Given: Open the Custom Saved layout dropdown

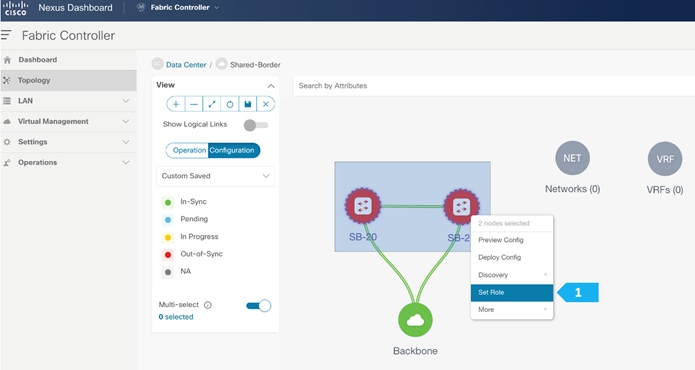Looking at the screenshot, I should [x=215, y=176].
